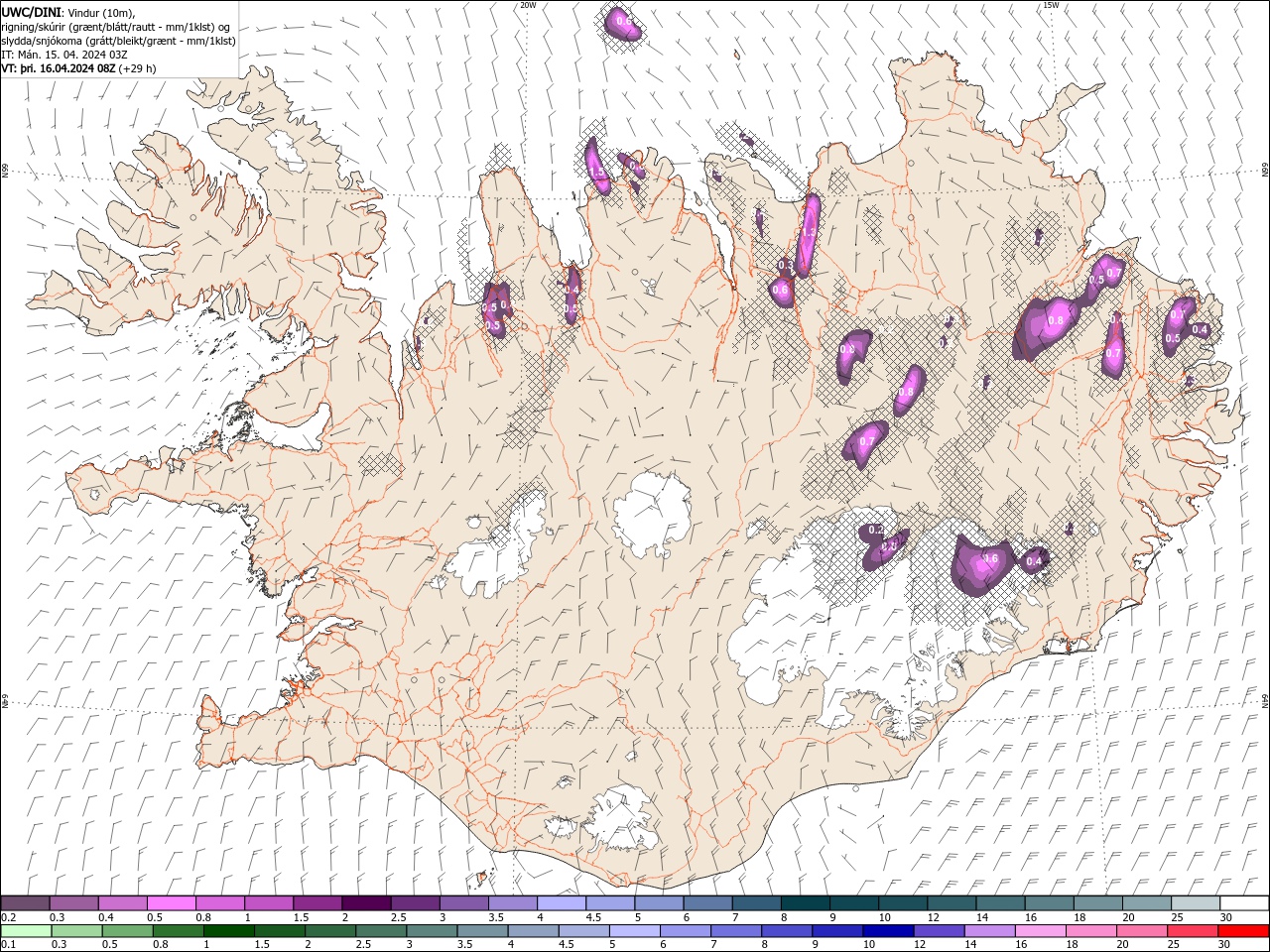This screenshot has width=1270, height=952.
Task: Click the pale green rain swatch at 0.1
Action: (26, 931)
